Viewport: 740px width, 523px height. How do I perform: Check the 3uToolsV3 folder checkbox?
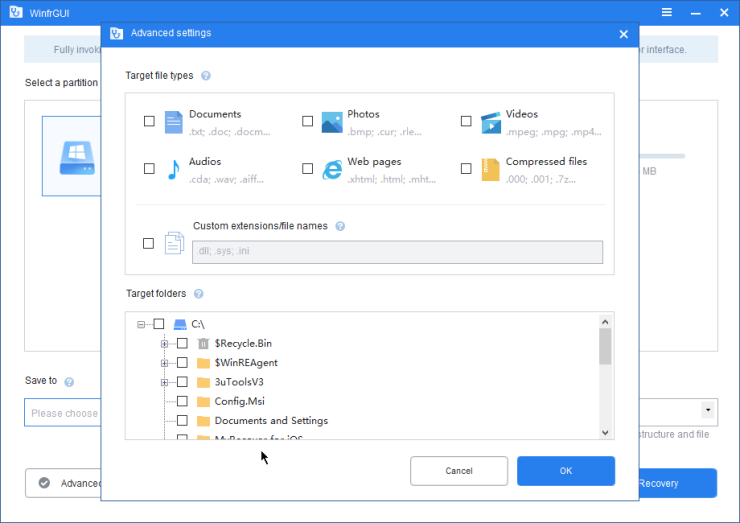(x=182, y=382)
